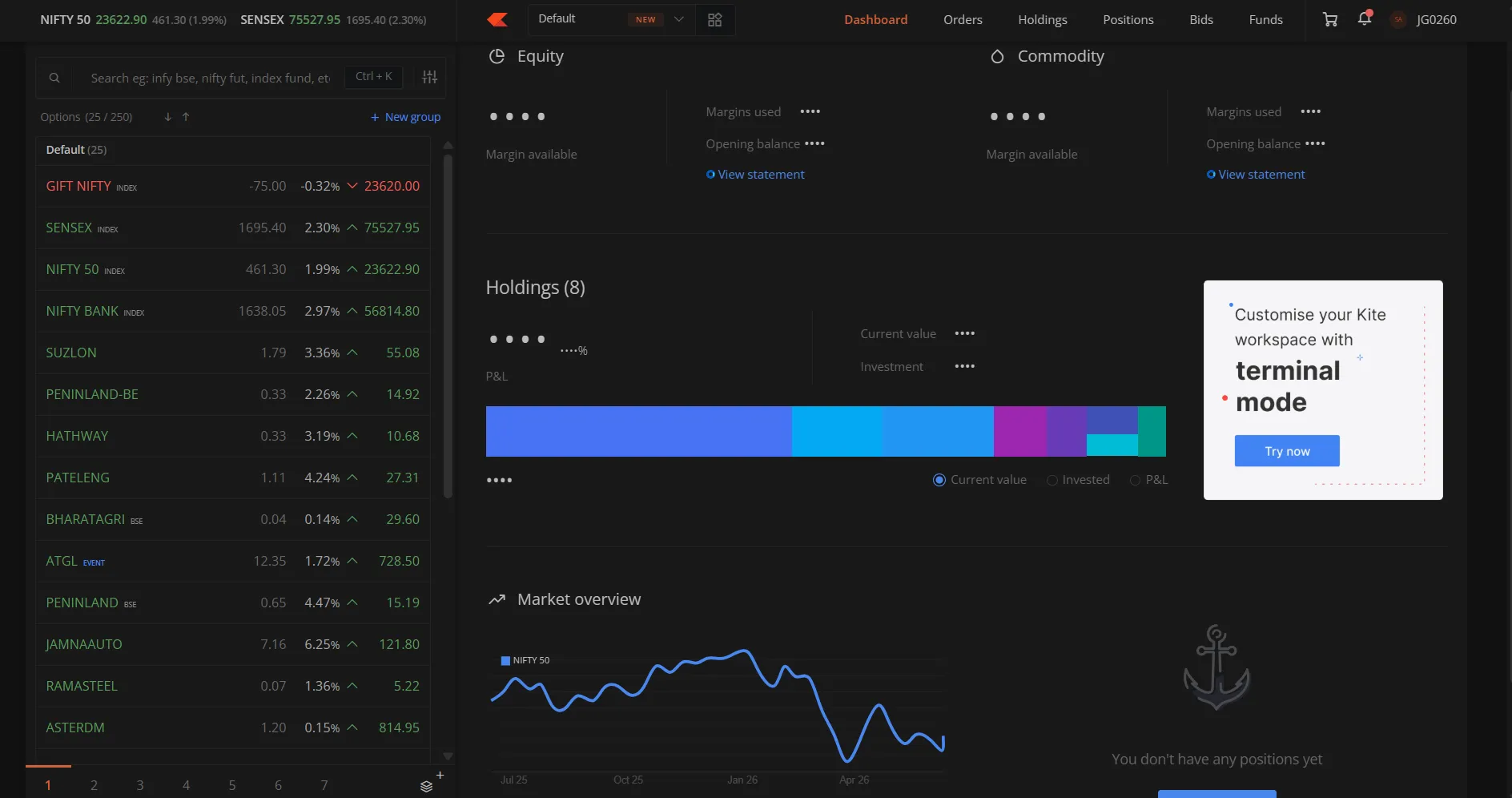Open the Default workspace dropdown
This screenshot has width=1512, height=798.
612,19
